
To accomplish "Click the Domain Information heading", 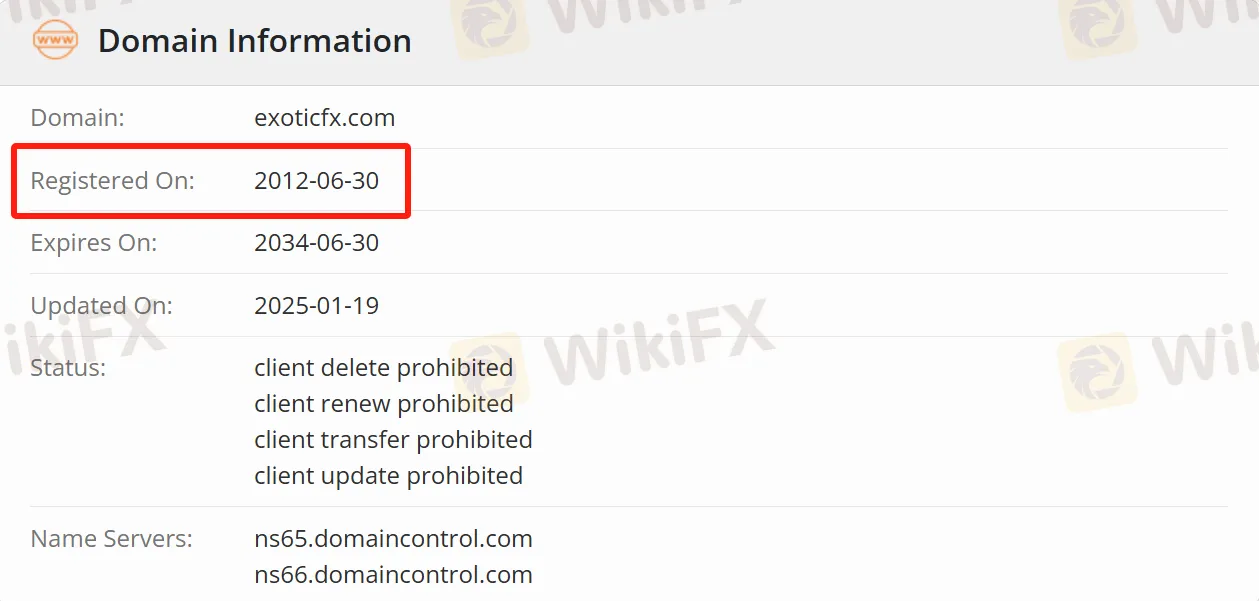I will point(254,41).
